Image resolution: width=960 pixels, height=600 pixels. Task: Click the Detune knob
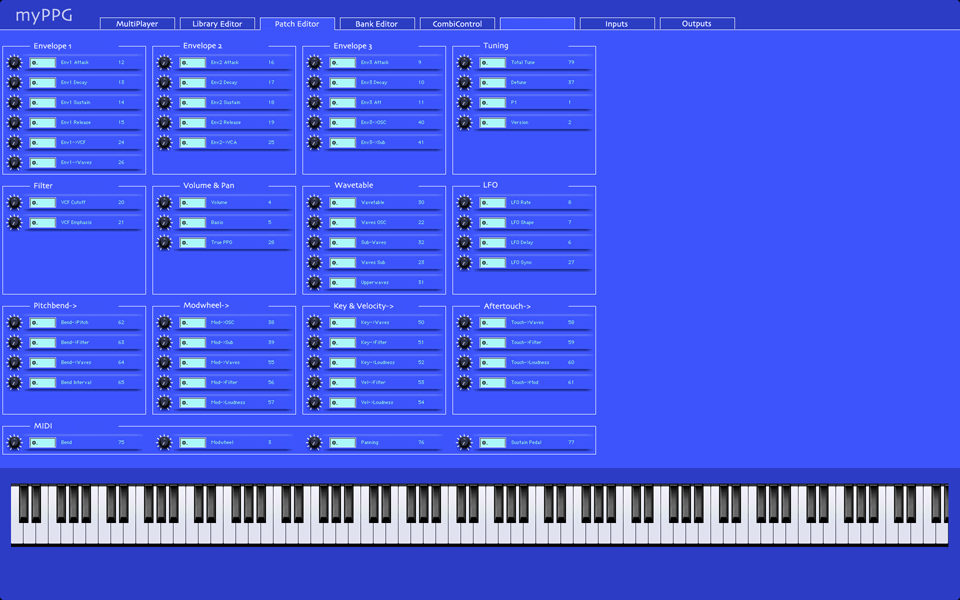click(465, 83)
